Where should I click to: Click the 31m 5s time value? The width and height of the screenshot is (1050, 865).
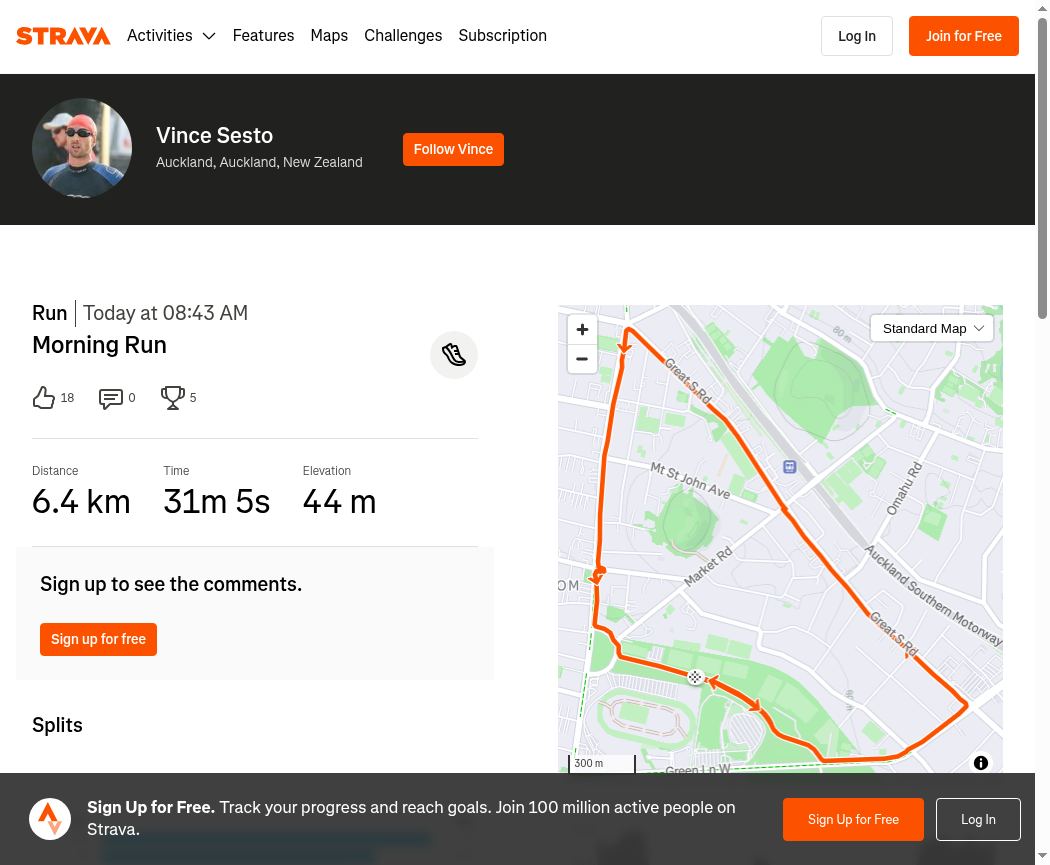[216, 501]
